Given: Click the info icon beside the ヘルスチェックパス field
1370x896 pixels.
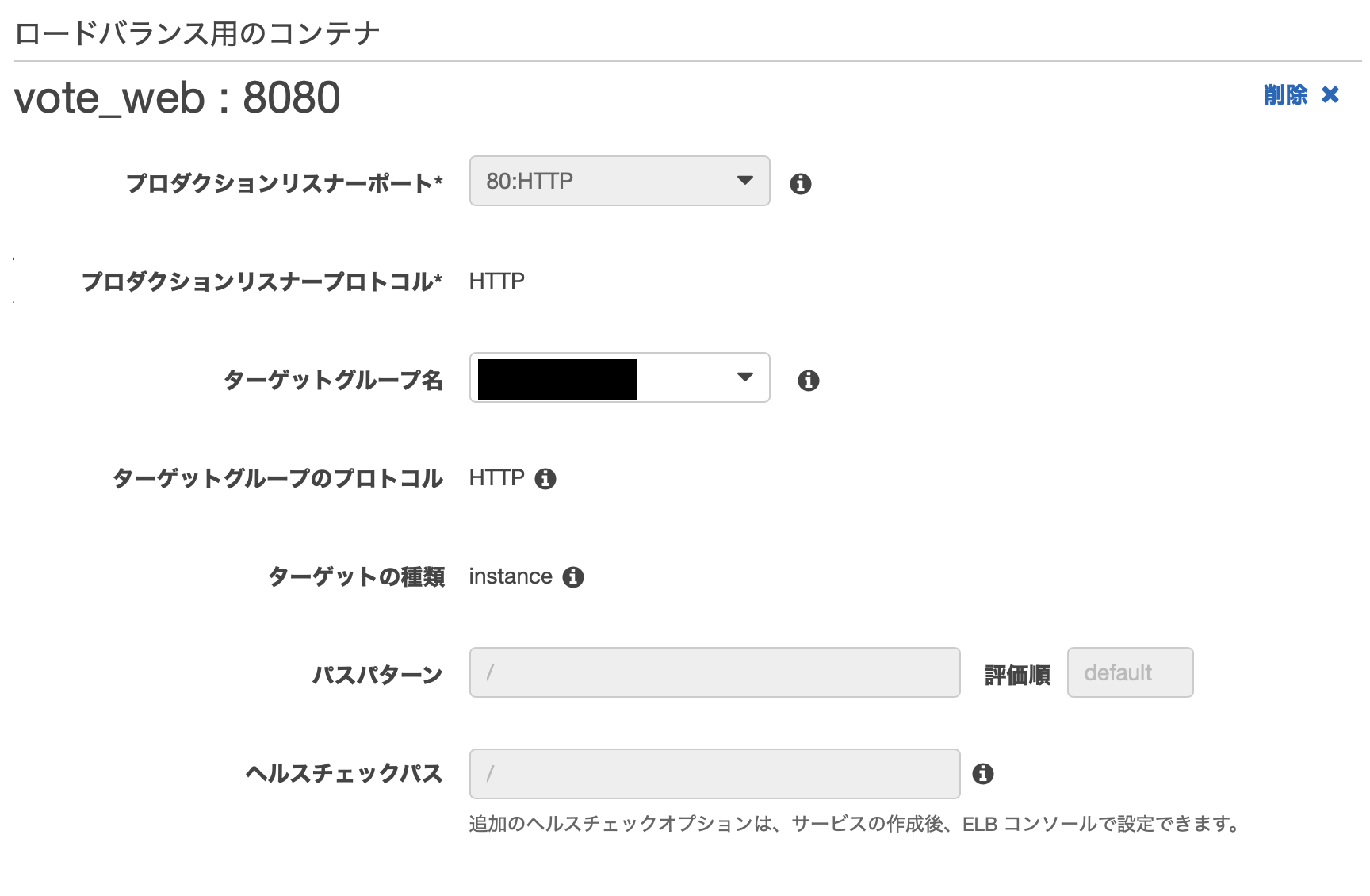Looking at the screenshot, I should coord(986,775).
